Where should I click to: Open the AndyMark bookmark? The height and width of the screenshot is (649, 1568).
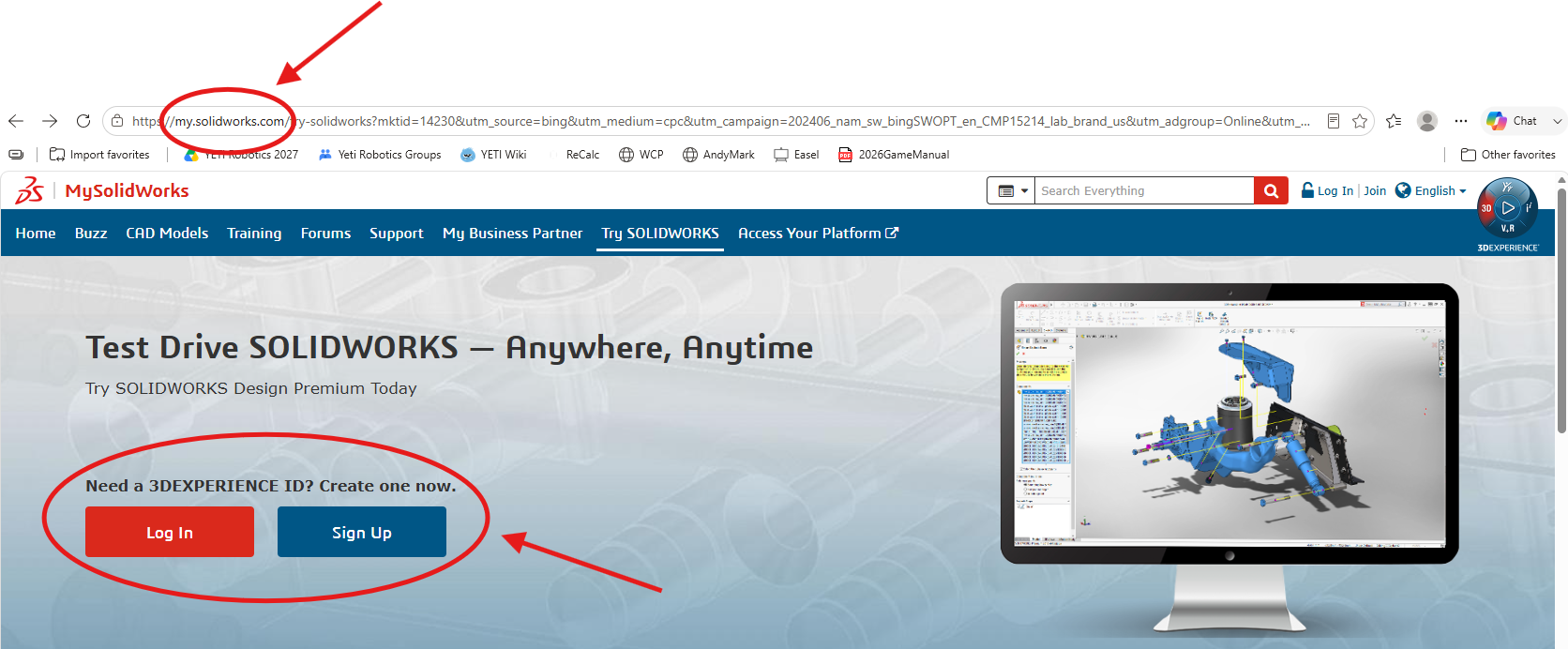[x=718, y=155]
